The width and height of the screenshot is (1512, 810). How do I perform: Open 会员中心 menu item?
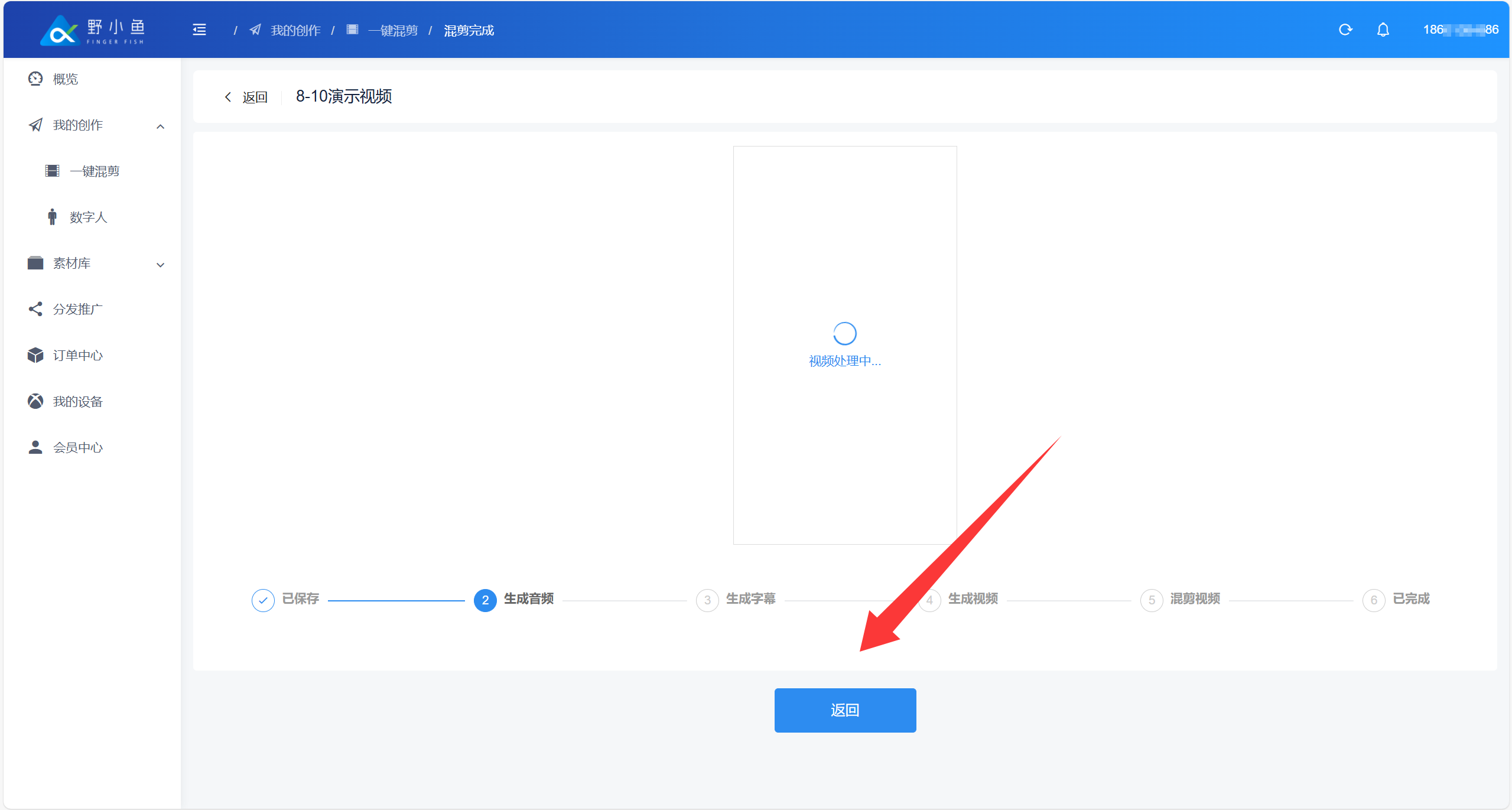[77, 447]
